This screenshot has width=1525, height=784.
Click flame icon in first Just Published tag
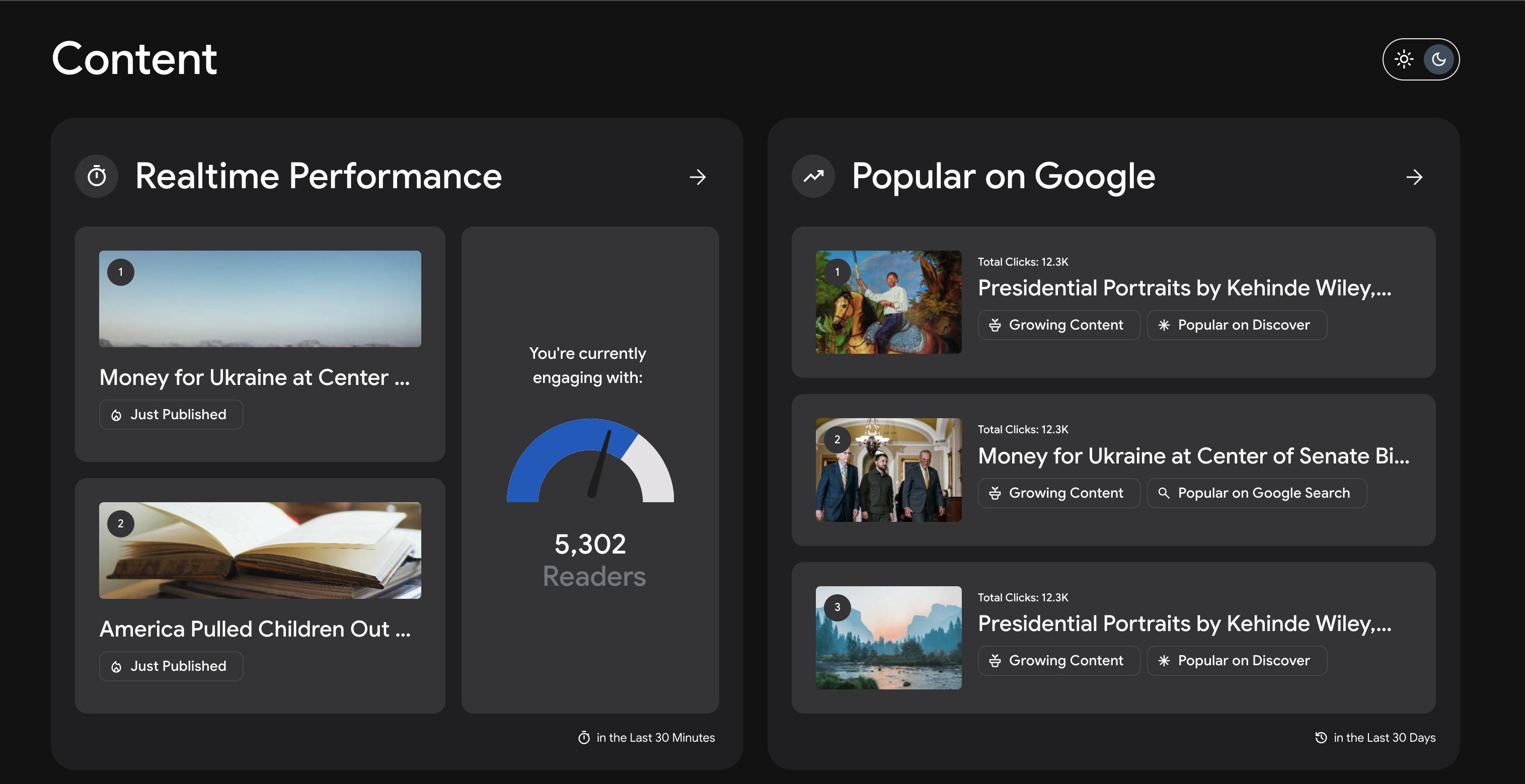[117, 415]
